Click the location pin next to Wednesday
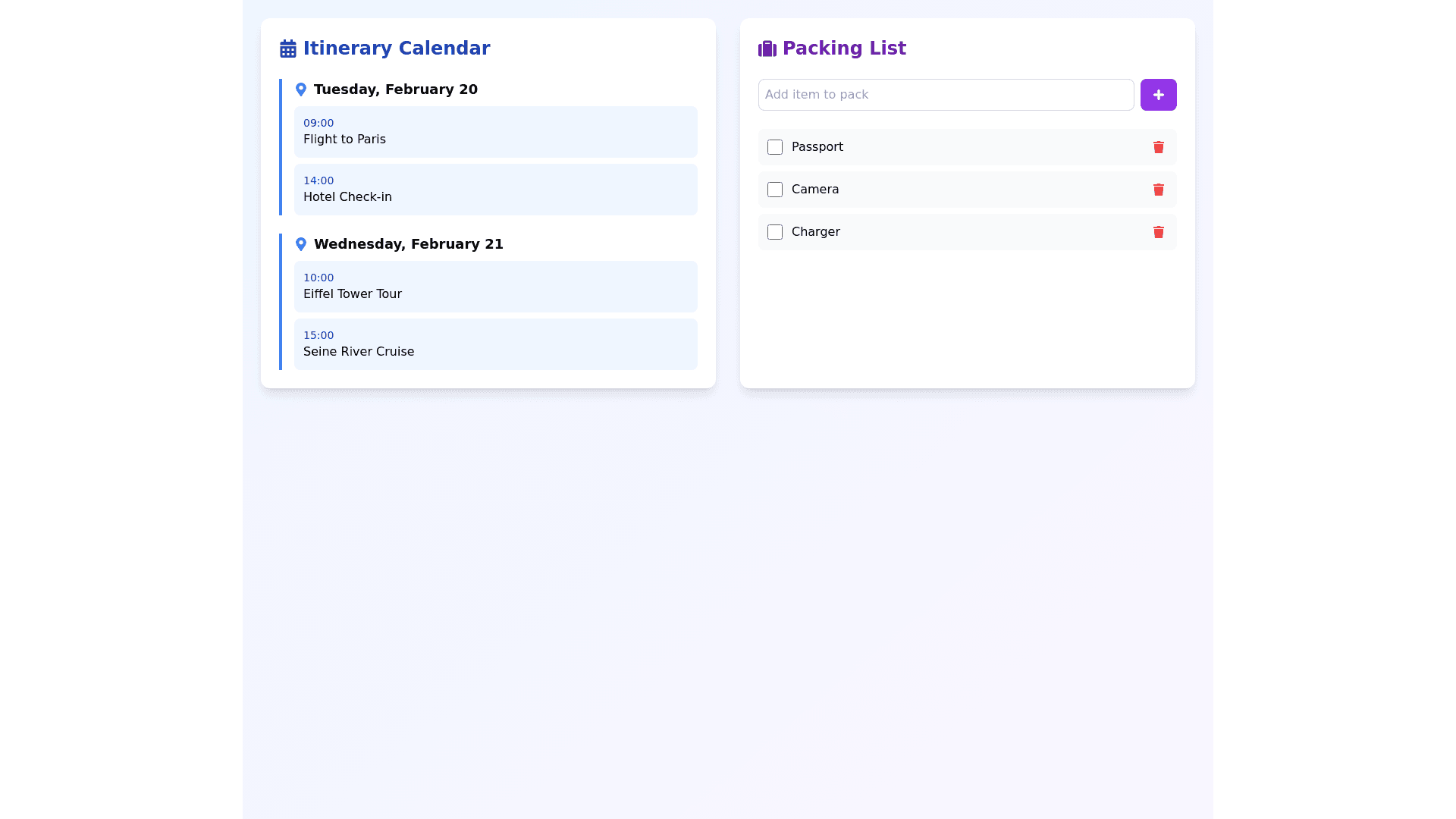Image resolution: width=1456 pixels, height=819 pixels. 301,244
